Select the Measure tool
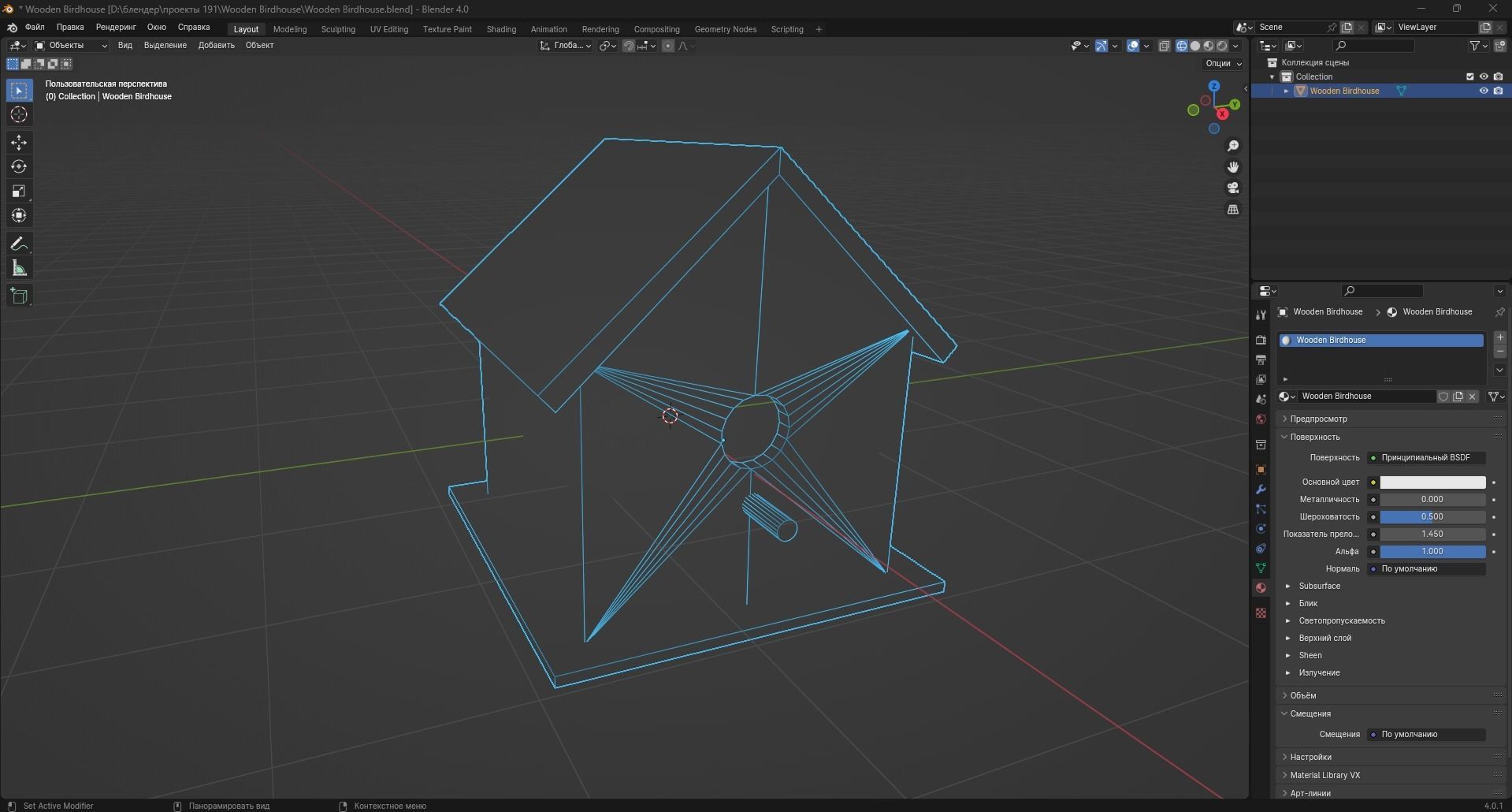 point(19,269)
